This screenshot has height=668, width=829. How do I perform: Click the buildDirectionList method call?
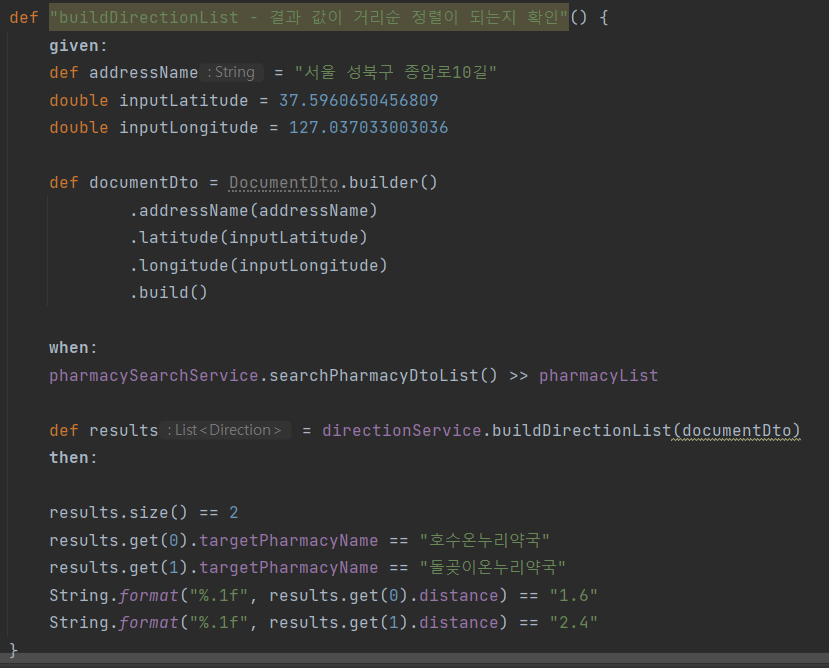tap(582, 431)
